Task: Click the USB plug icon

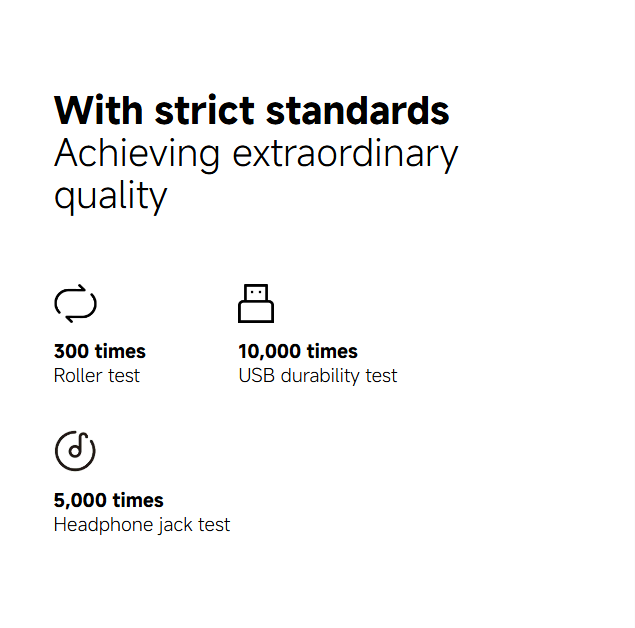Action: [x=256, y=303]
